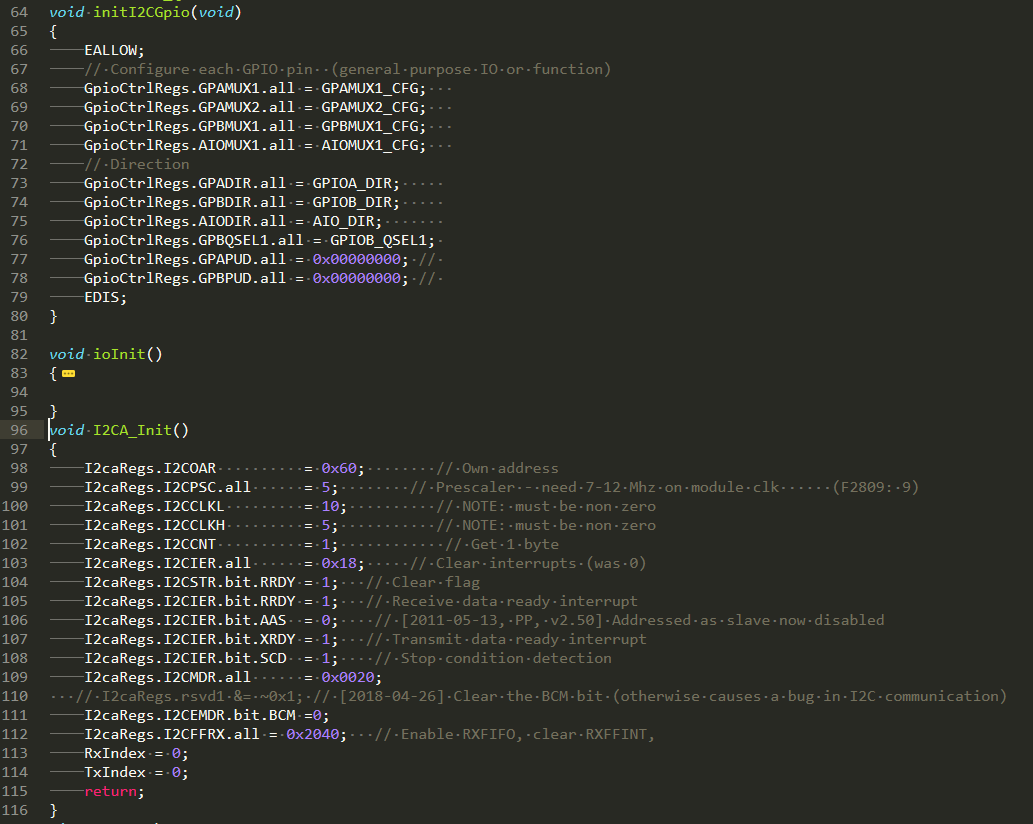The image size is (1033, 824).
Task: Place cursor on initI2CGpio function name
Action: (146, 12)
